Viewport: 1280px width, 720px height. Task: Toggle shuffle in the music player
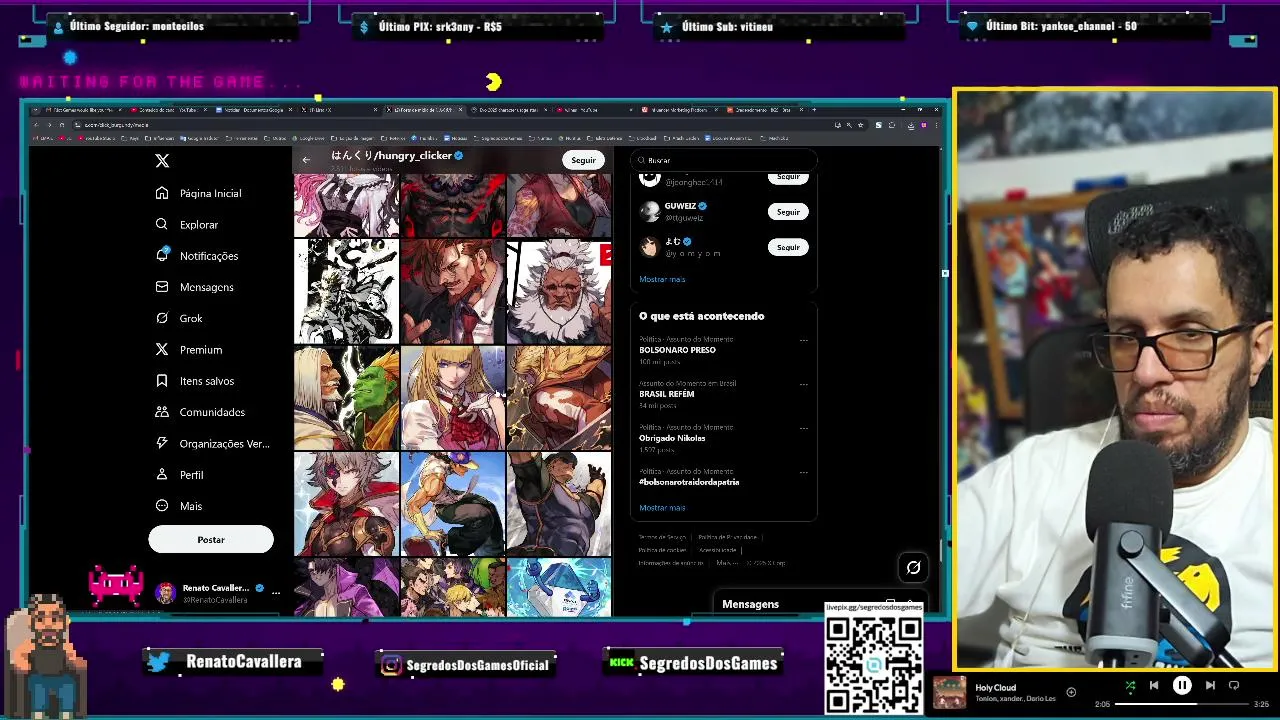tap(1130, 686)
